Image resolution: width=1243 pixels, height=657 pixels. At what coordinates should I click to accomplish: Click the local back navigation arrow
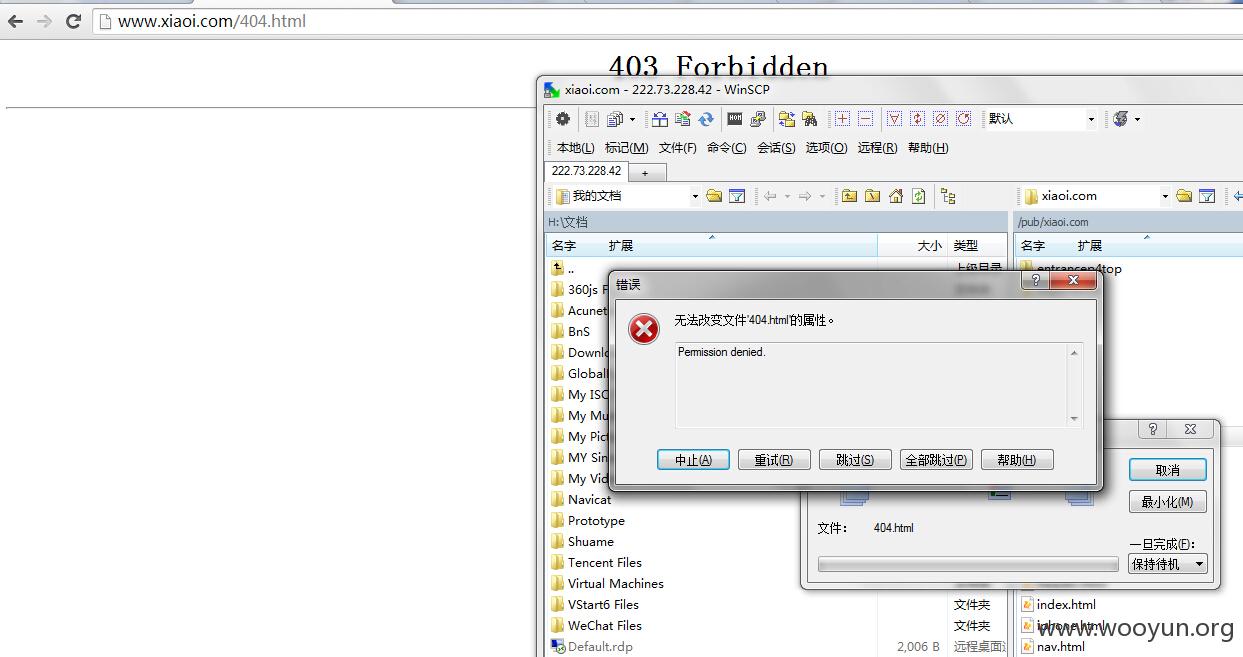point(770,196)
